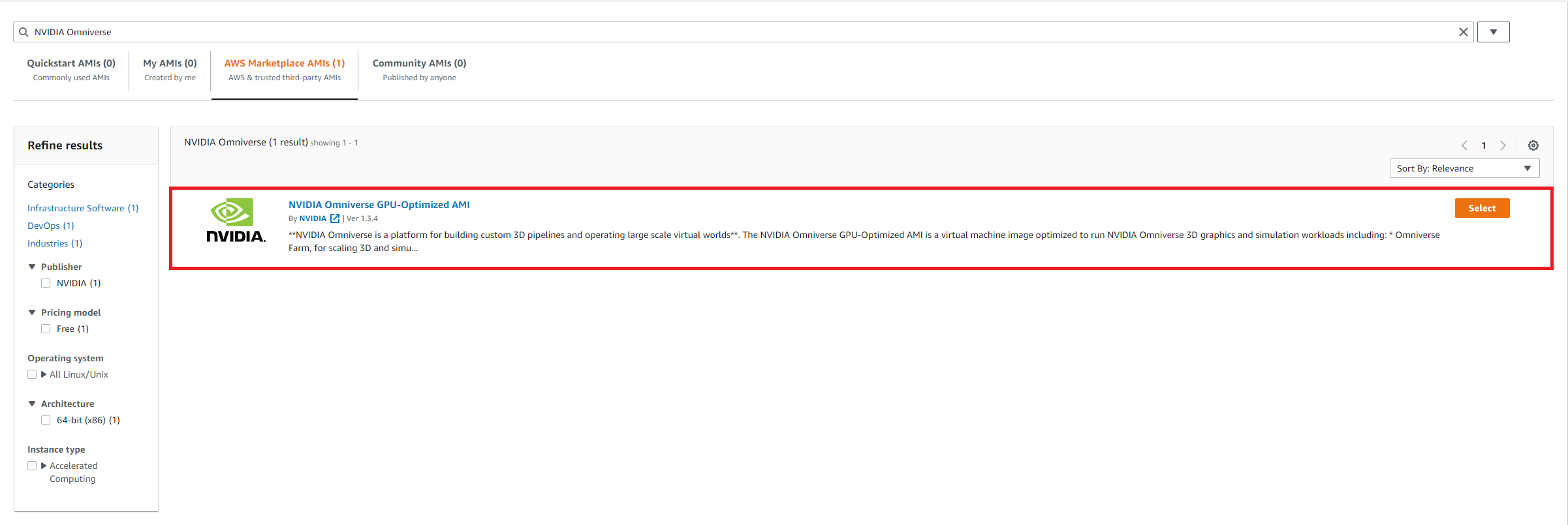
Task: Check the Accelerated Computing checkbox
Action: [32, 466]
